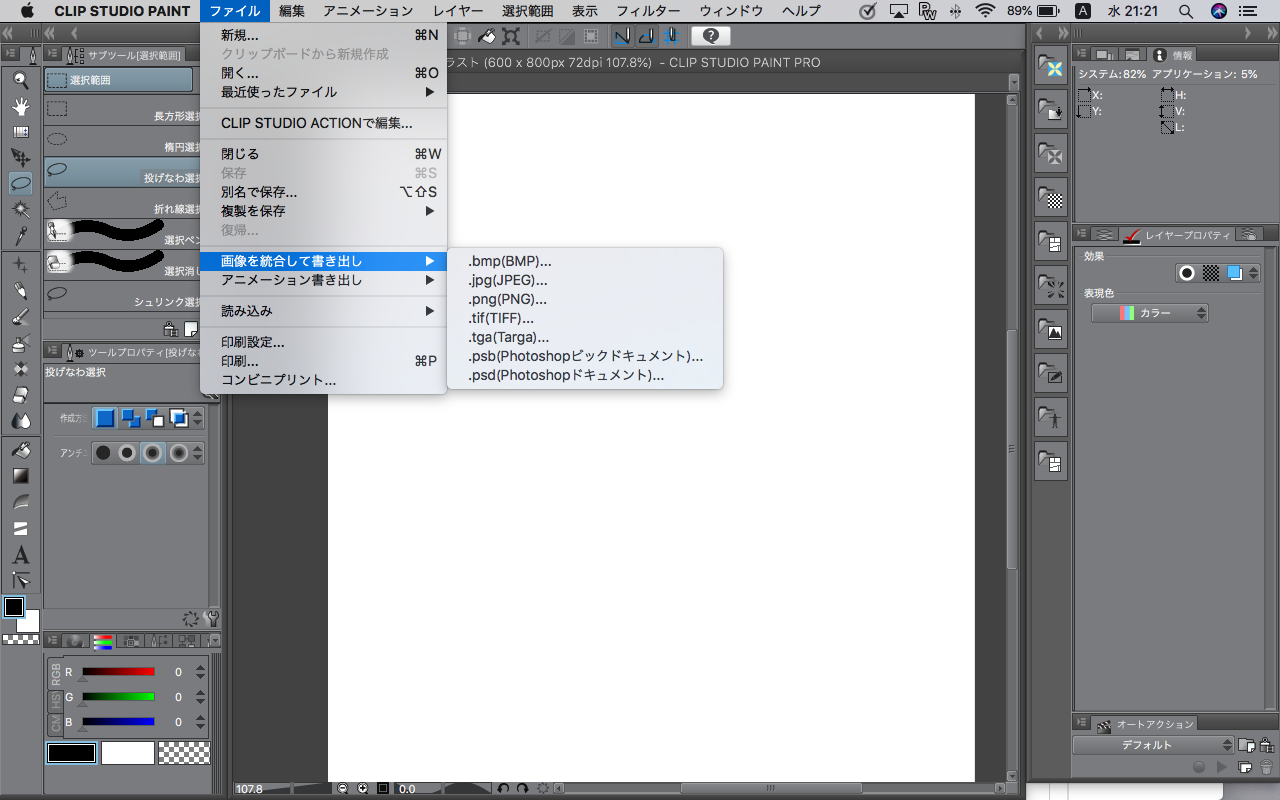Select the Eyedropper tool
This screenshot has height=800, width=1280.
(x=20, y=236)
